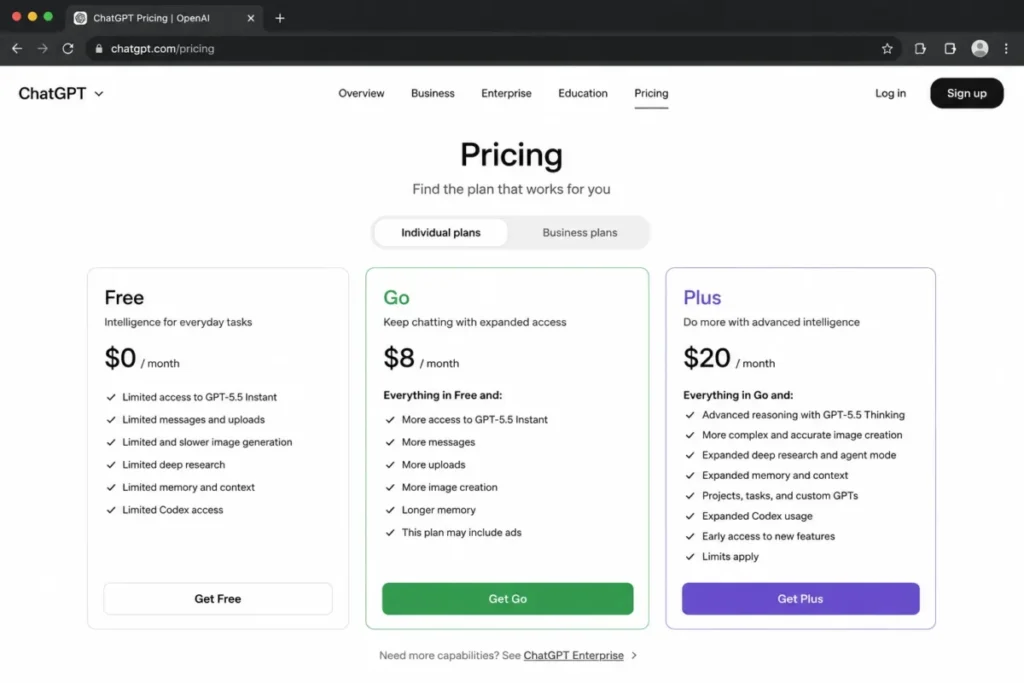Click the Get Free button
The image size is (1024, 683).
217,599
